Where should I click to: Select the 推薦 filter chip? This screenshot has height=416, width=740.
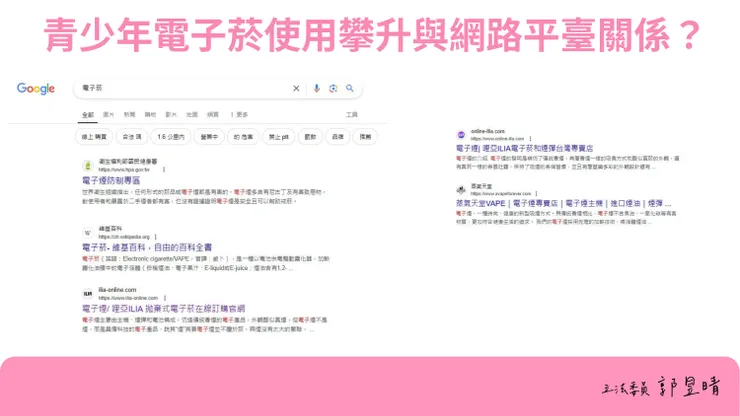365,137
